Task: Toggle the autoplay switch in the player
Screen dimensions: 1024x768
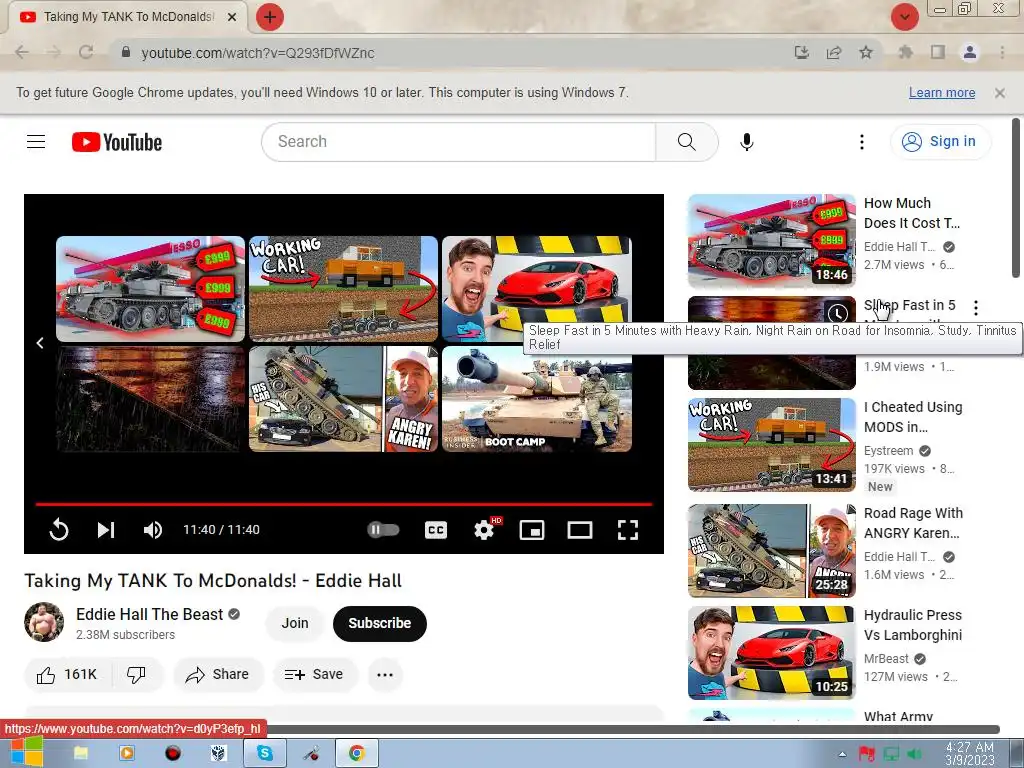Action: click(383, 530)
